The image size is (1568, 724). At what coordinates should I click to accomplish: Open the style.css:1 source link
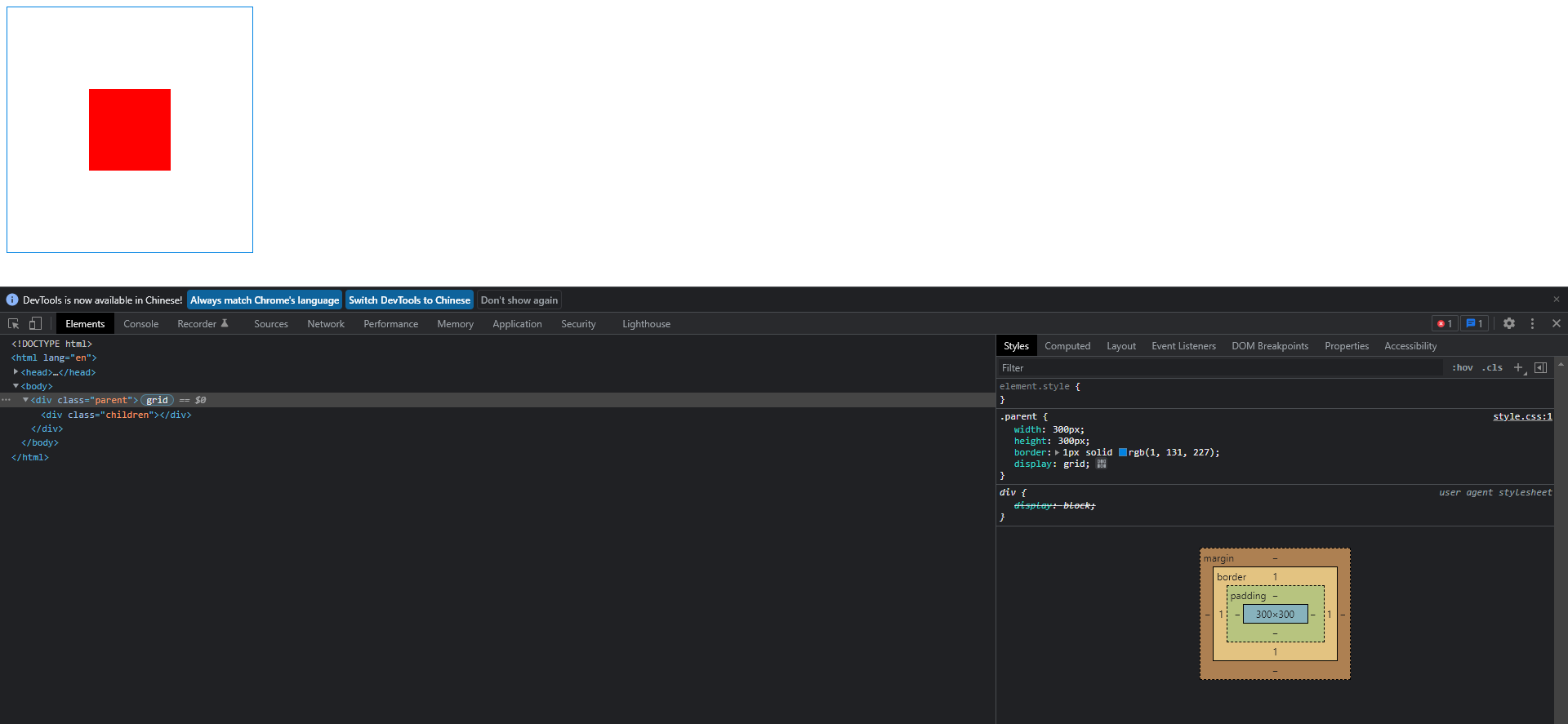point(1522,416)
